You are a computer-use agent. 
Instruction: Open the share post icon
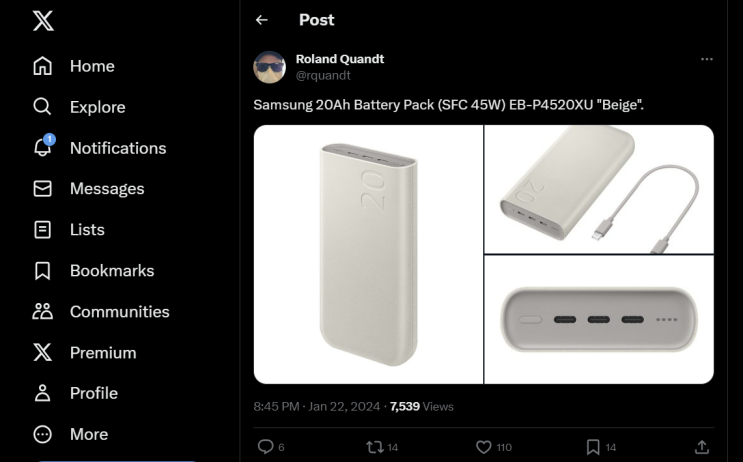[x=702, y=447]
